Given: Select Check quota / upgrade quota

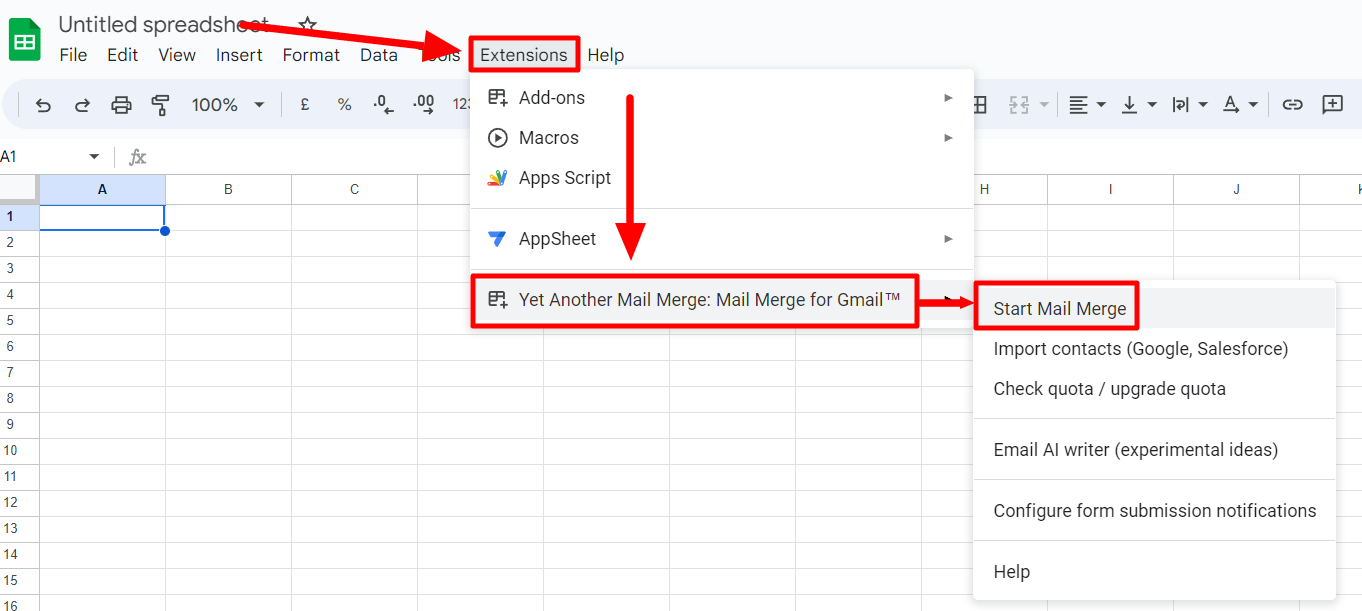Looking at the screenshot, I should point(1155,389).
